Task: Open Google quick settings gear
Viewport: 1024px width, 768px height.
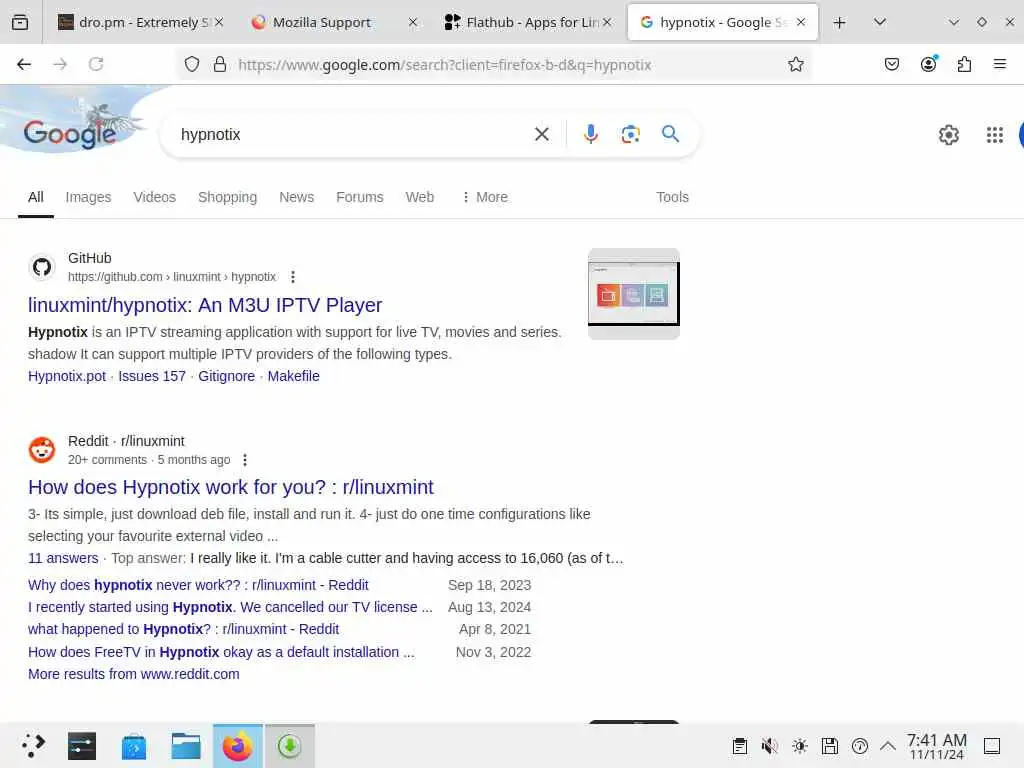Action: point(949,135)
